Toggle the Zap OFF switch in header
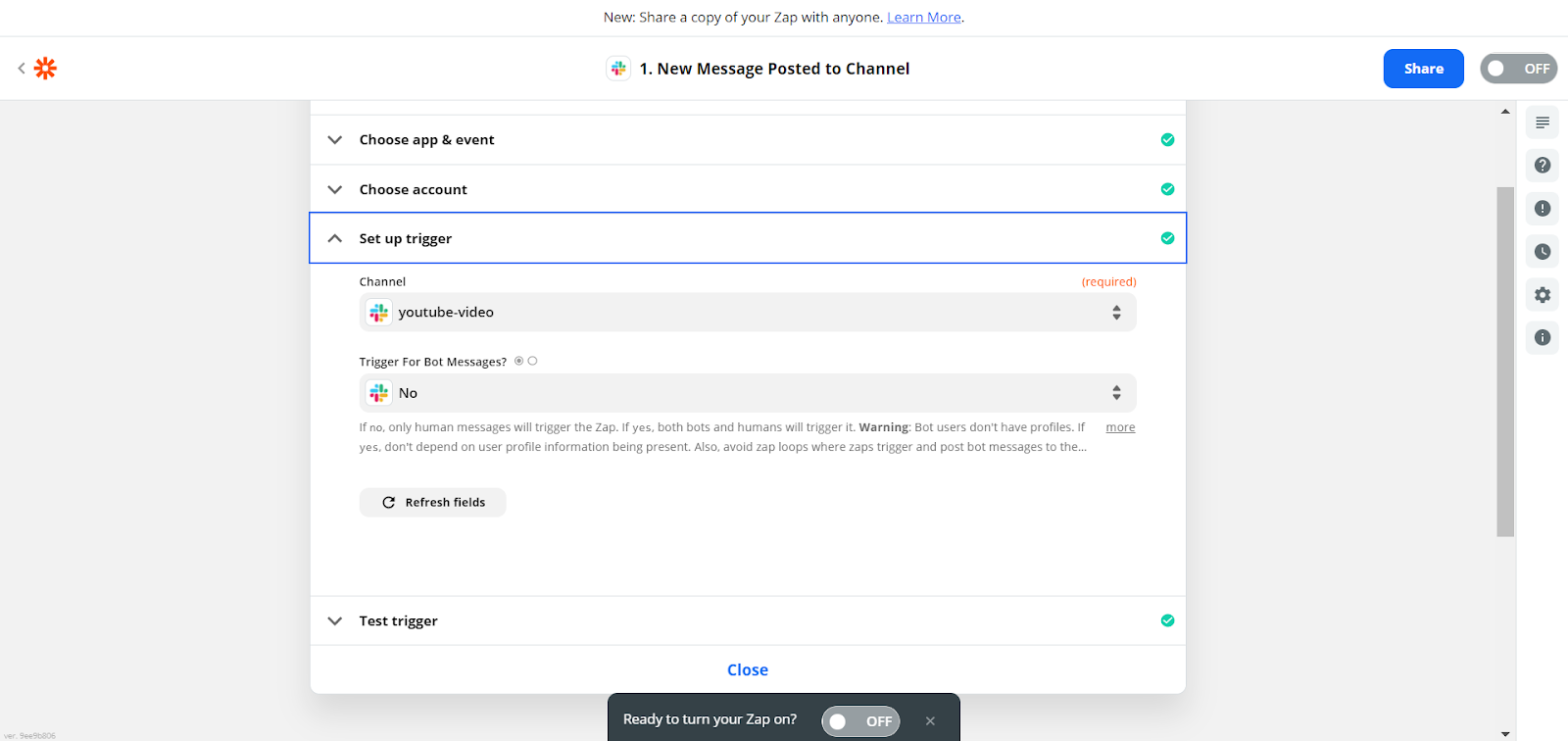The height and width of the screenshot is (741, 1568). tap(1518, 69)
